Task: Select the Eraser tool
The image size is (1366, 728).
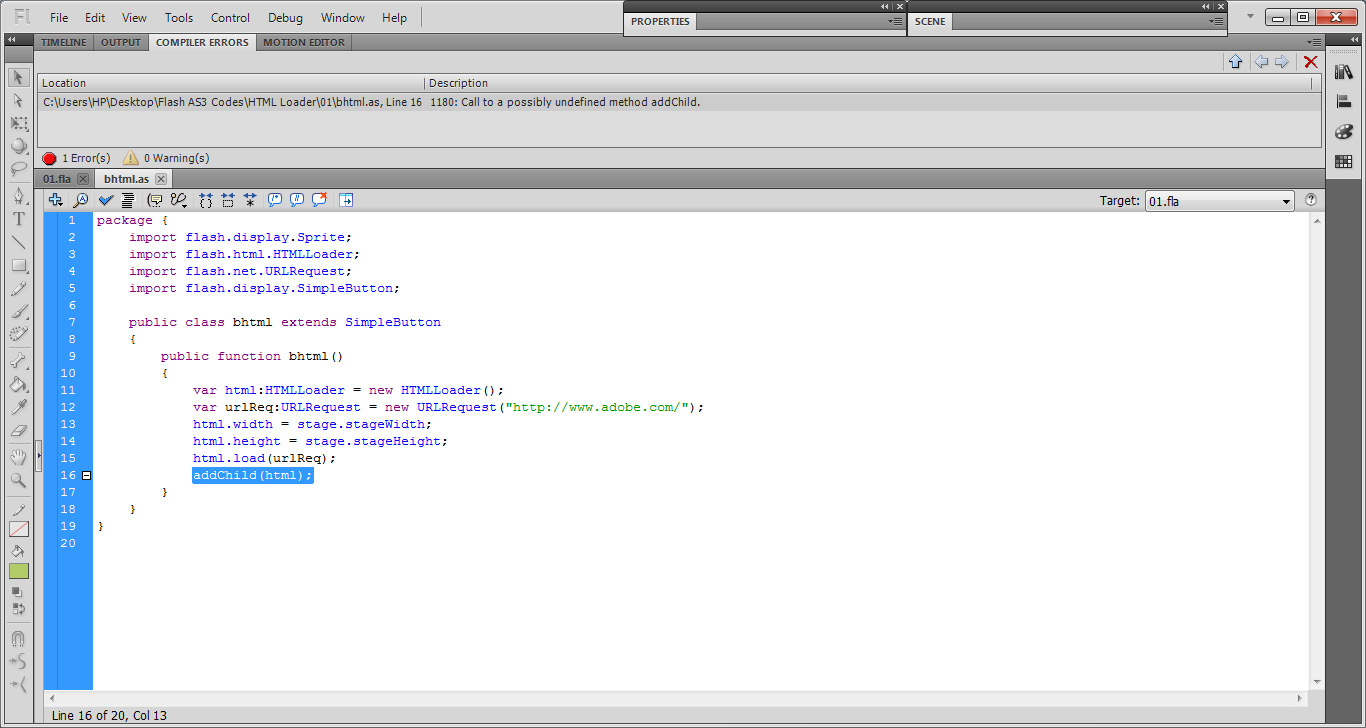Action: tap(18, 430)
